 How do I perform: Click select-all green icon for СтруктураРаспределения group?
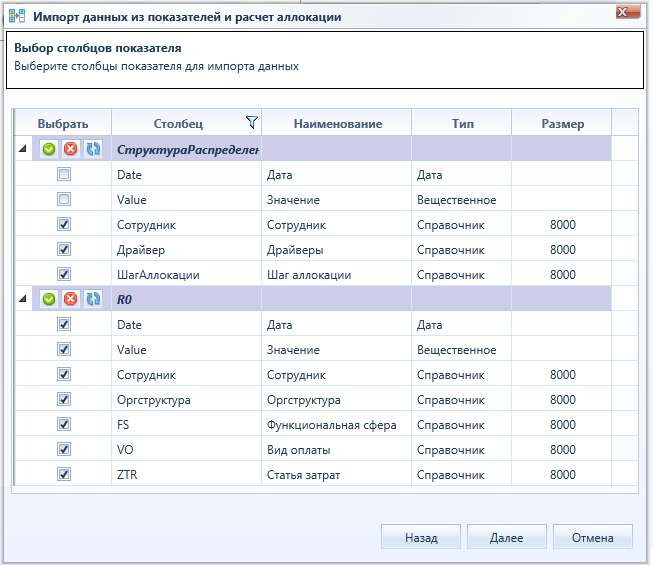(x=49, y=149)
